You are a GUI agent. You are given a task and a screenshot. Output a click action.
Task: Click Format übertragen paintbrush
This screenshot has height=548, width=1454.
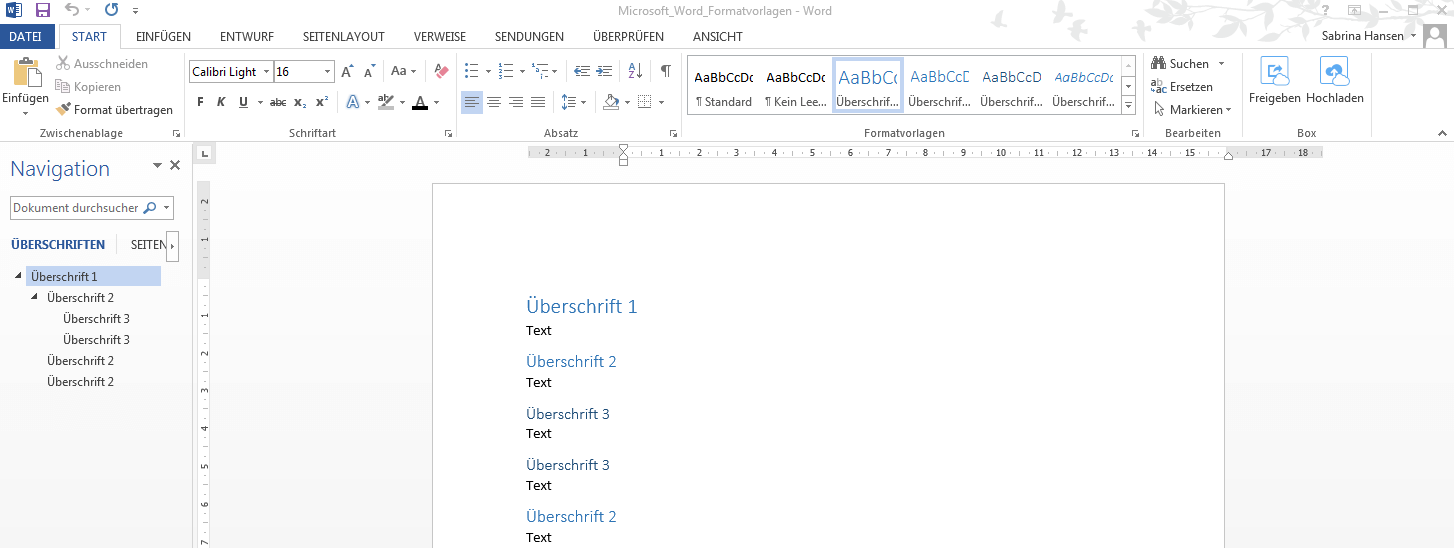[114, 110]
